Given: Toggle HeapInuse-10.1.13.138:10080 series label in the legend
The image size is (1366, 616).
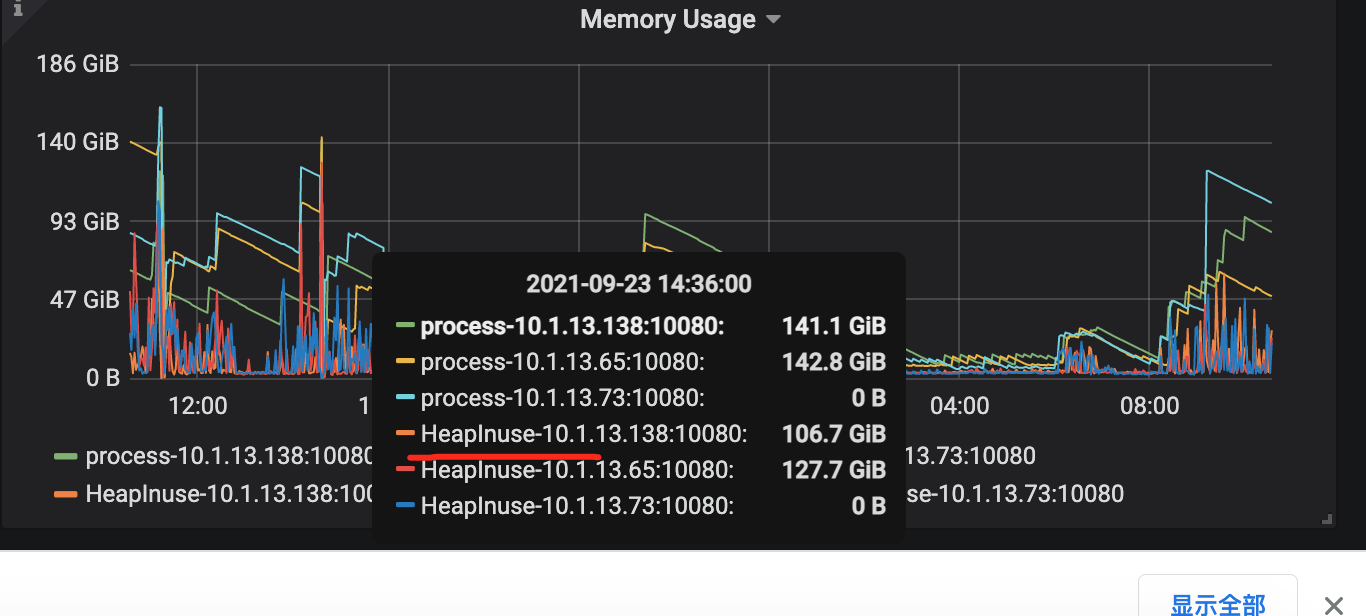Looking at the screenshot, I should pos(229,494).
